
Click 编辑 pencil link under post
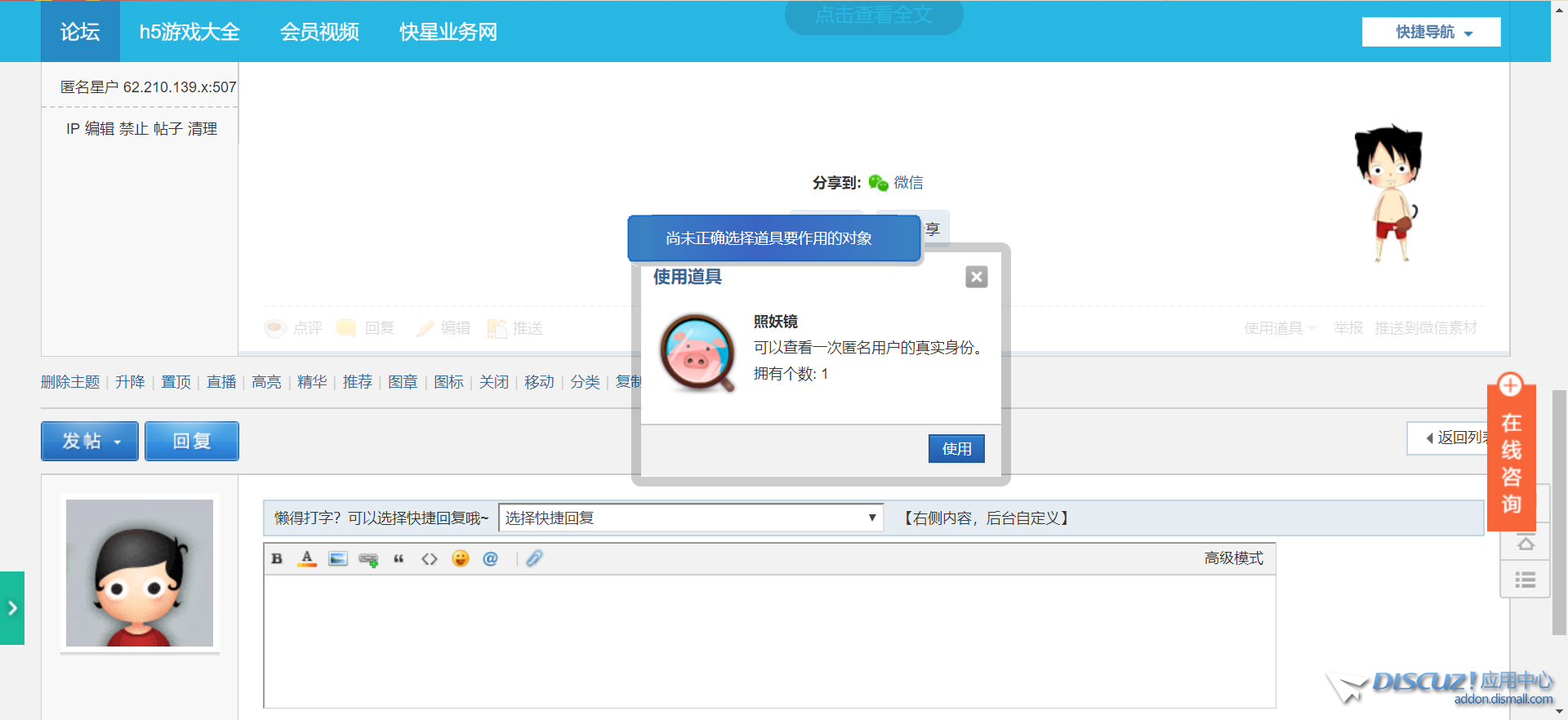[443, 328]
